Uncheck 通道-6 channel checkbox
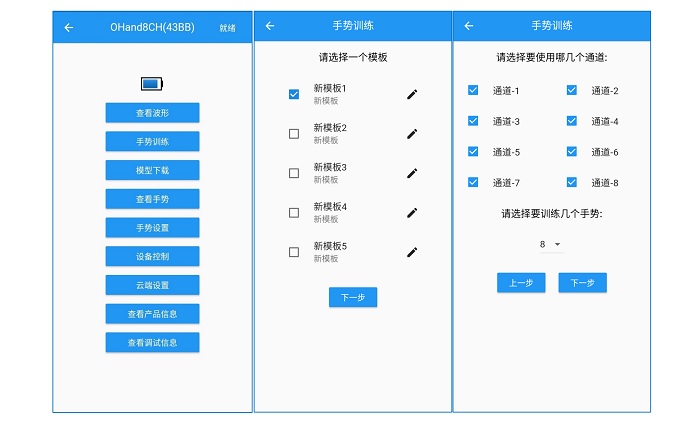 pos(571,151)
